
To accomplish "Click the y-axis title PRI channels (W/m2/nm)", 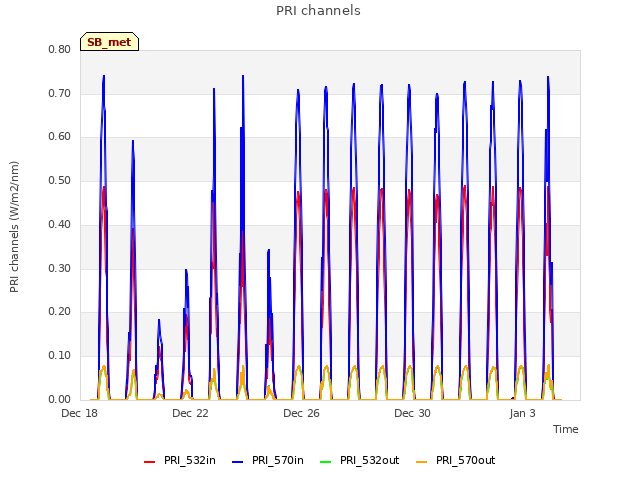I will [x=14, y=227].
